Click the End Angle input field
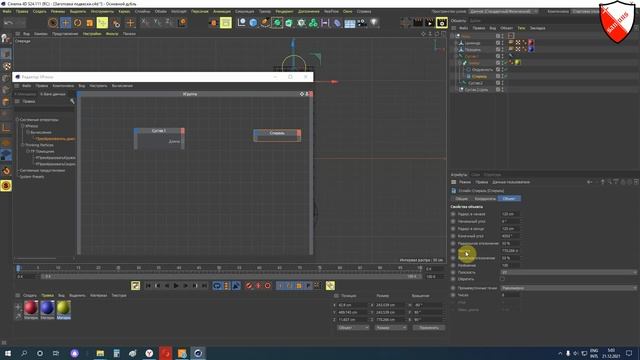This screenshot has height=360, width=640. [x=510, y=236]
